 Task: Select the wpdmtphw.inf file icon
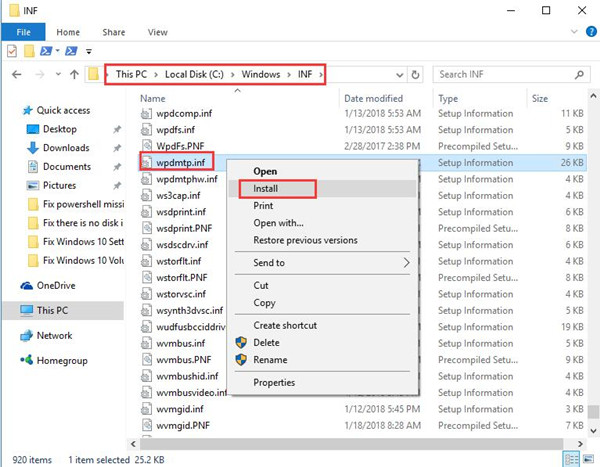(x=146, y=179)
